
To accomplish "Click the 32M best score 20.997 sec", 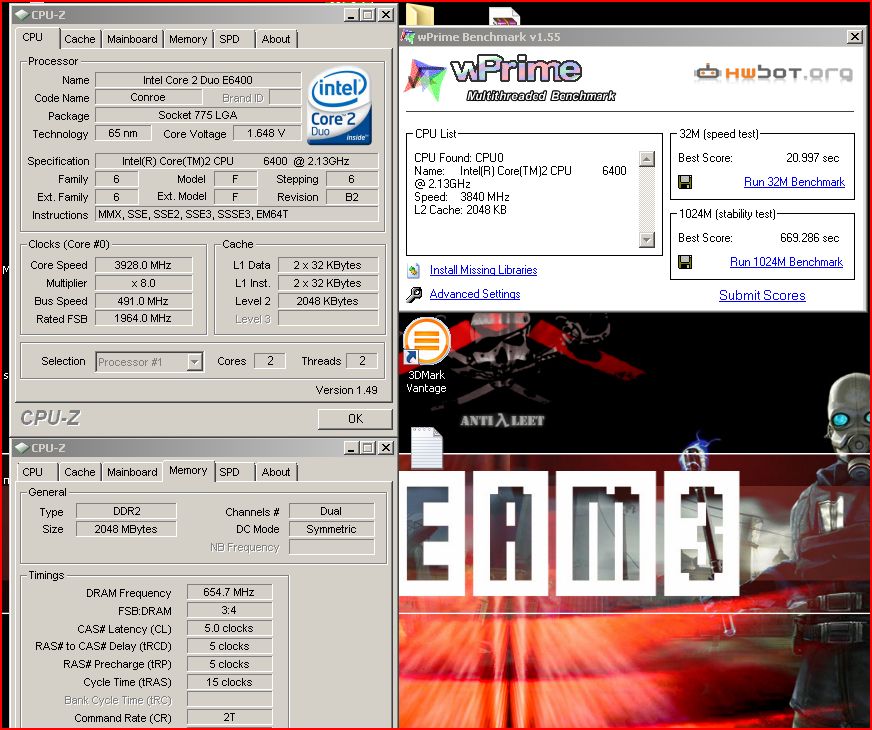I will point(812,158).
